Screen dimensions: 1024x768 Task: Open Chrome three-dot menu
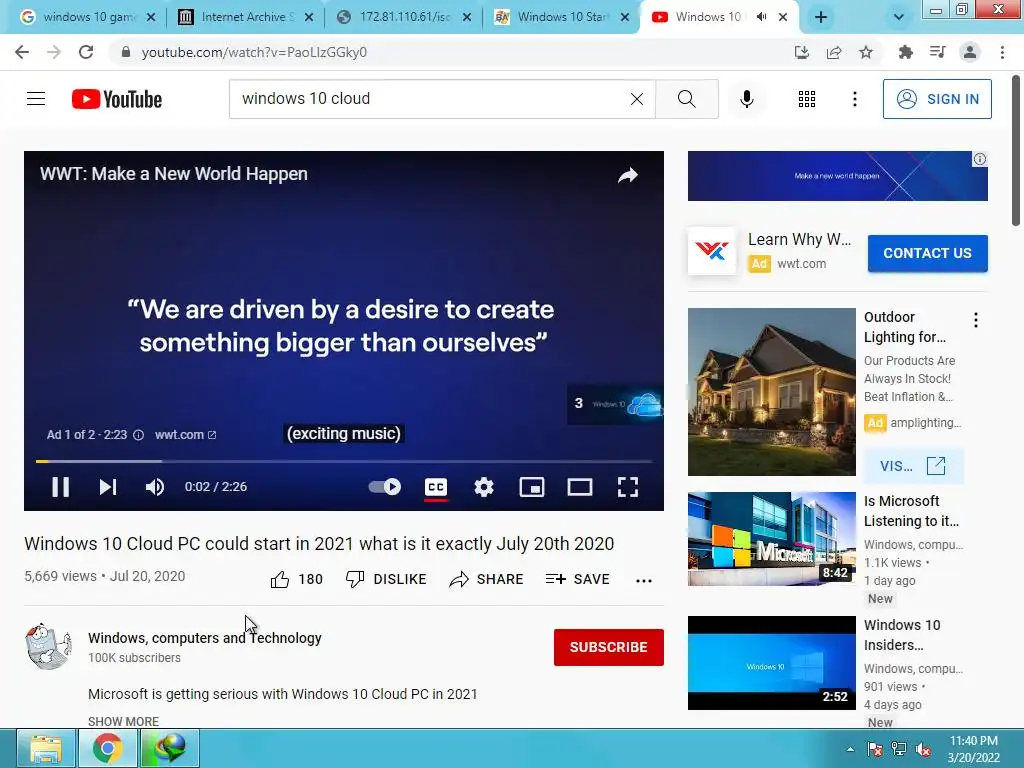tap(1002, 52)
